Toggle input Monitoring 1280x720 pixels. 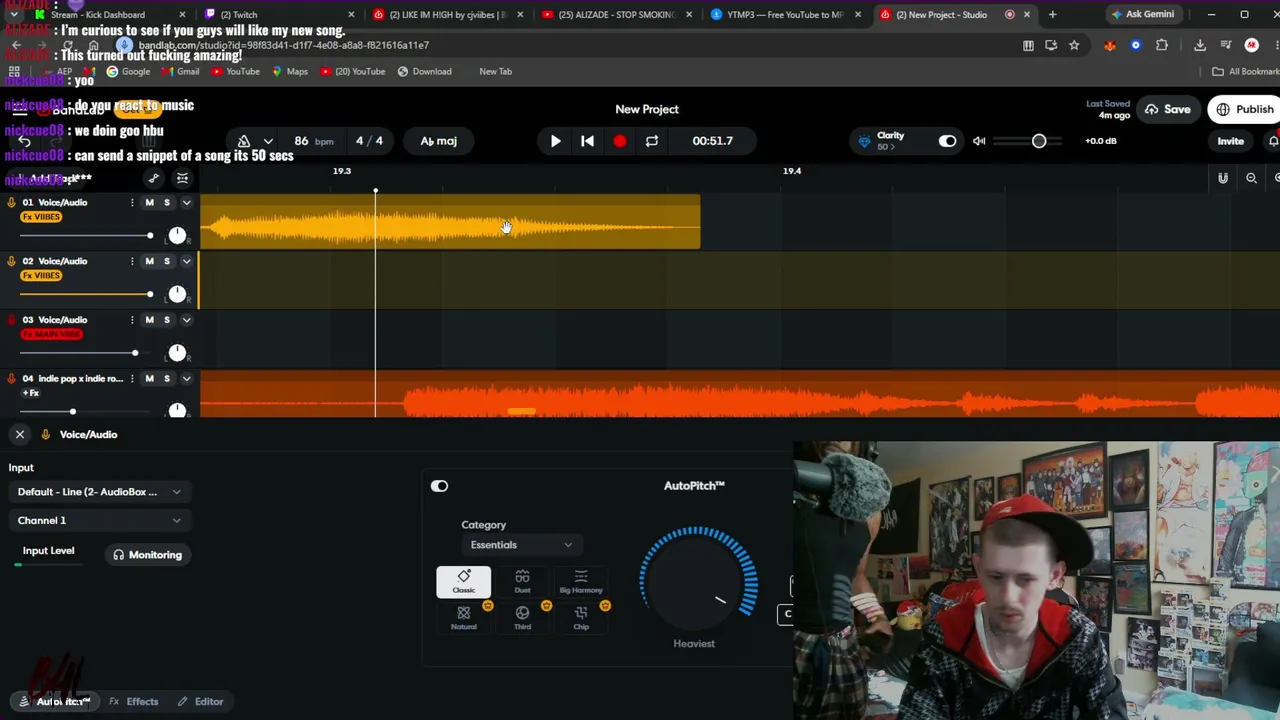pyautogui.click(x=148, y=555)
